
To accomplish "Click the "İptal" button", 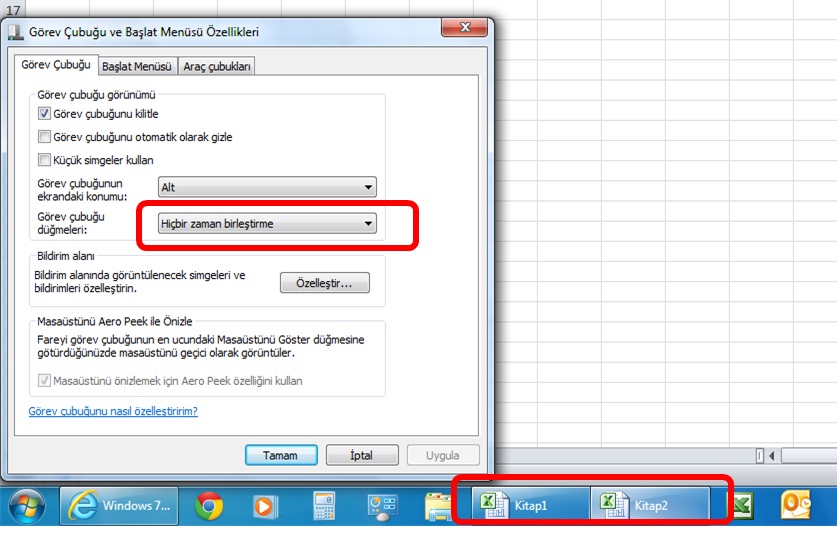I will [361, 455].
